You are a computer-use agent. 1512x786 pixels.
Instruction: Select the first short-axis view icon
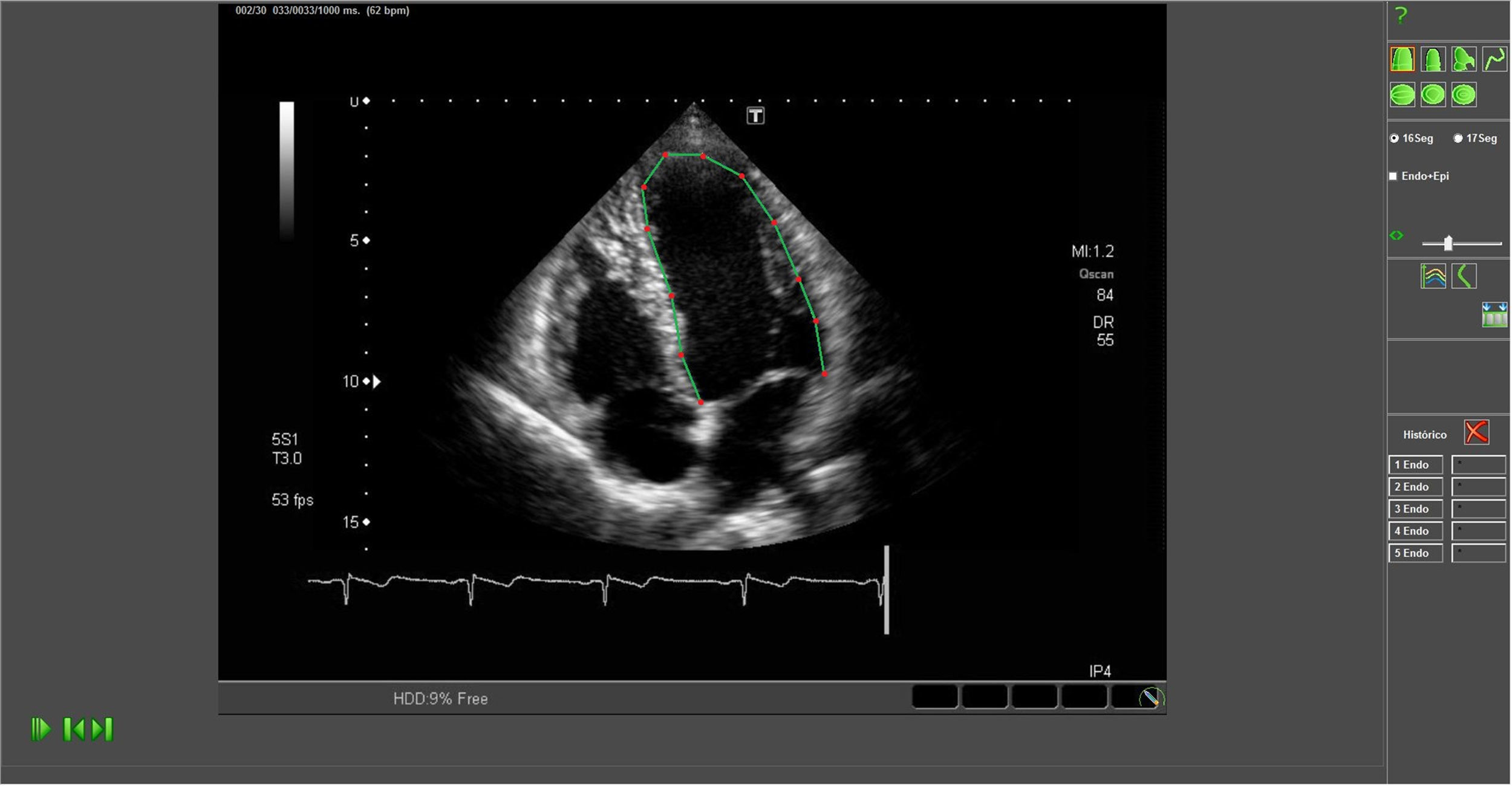(x=1402, y=95)
